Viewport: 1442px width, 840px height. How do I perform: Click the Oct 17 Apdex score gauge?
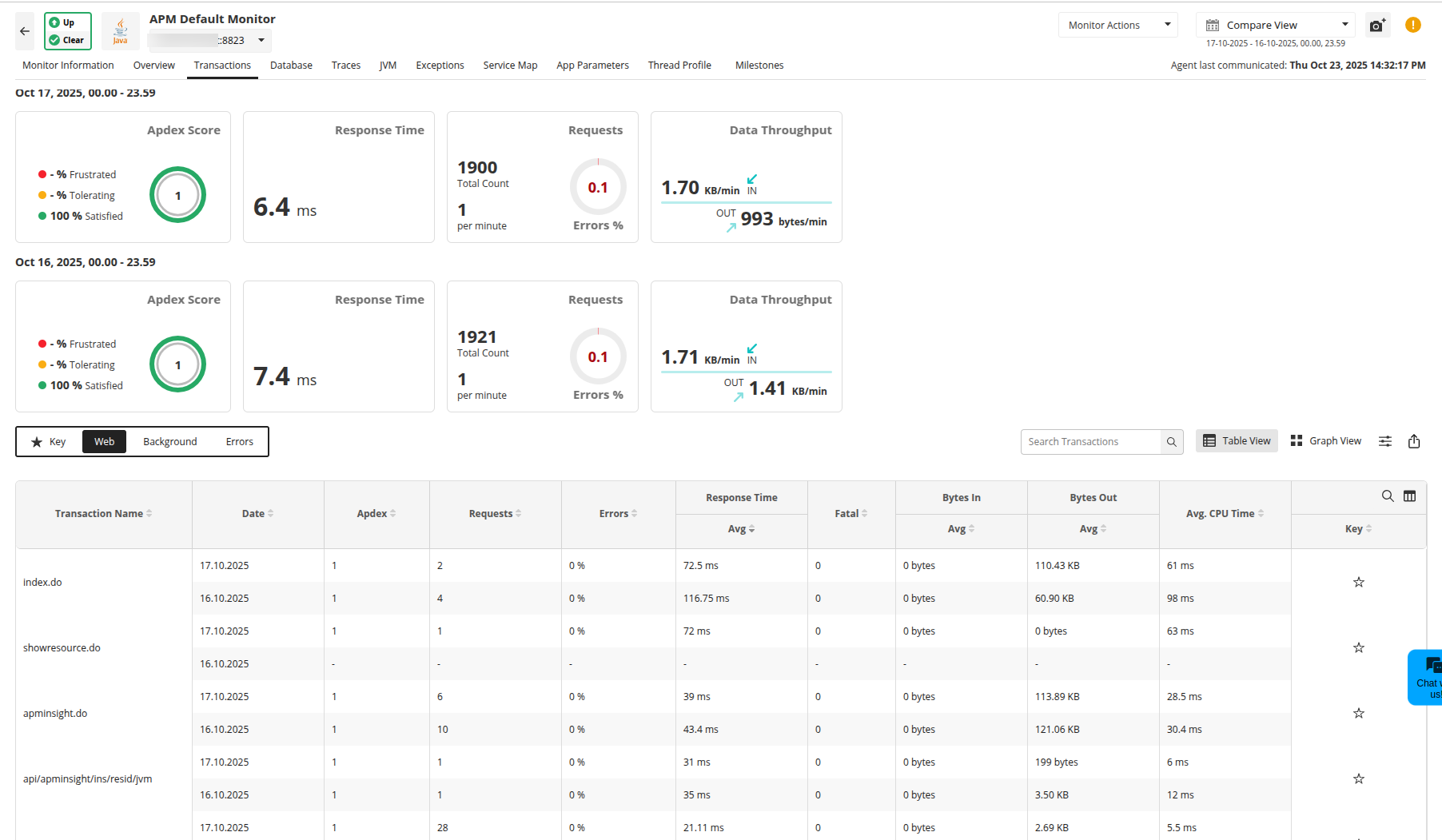(x=177, y=195)
